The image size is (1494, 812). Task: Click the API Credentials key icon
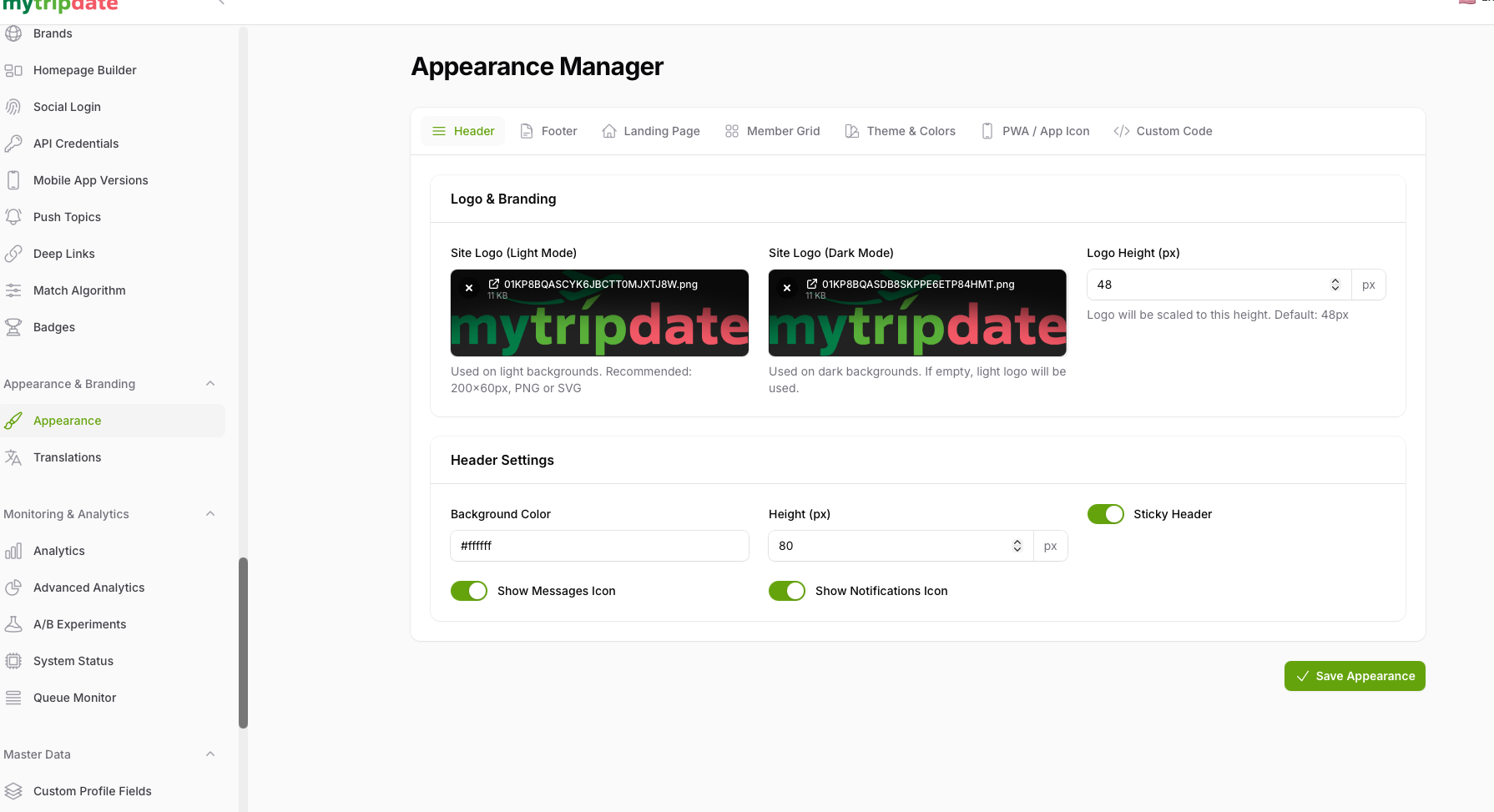point(13,144)
